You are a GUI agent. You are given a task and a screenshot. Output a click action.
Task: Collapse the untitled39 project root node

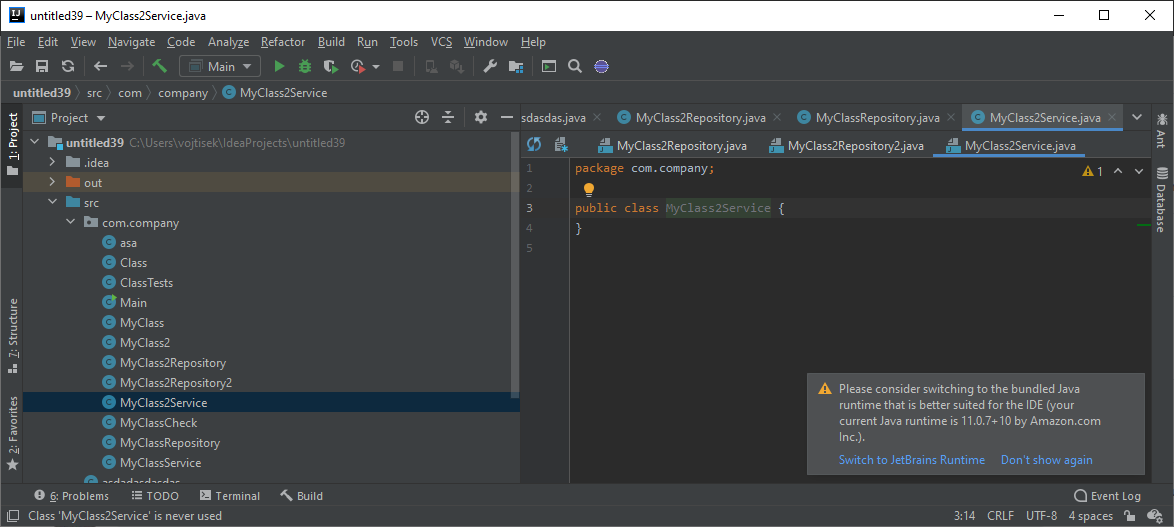coord(34,142)
